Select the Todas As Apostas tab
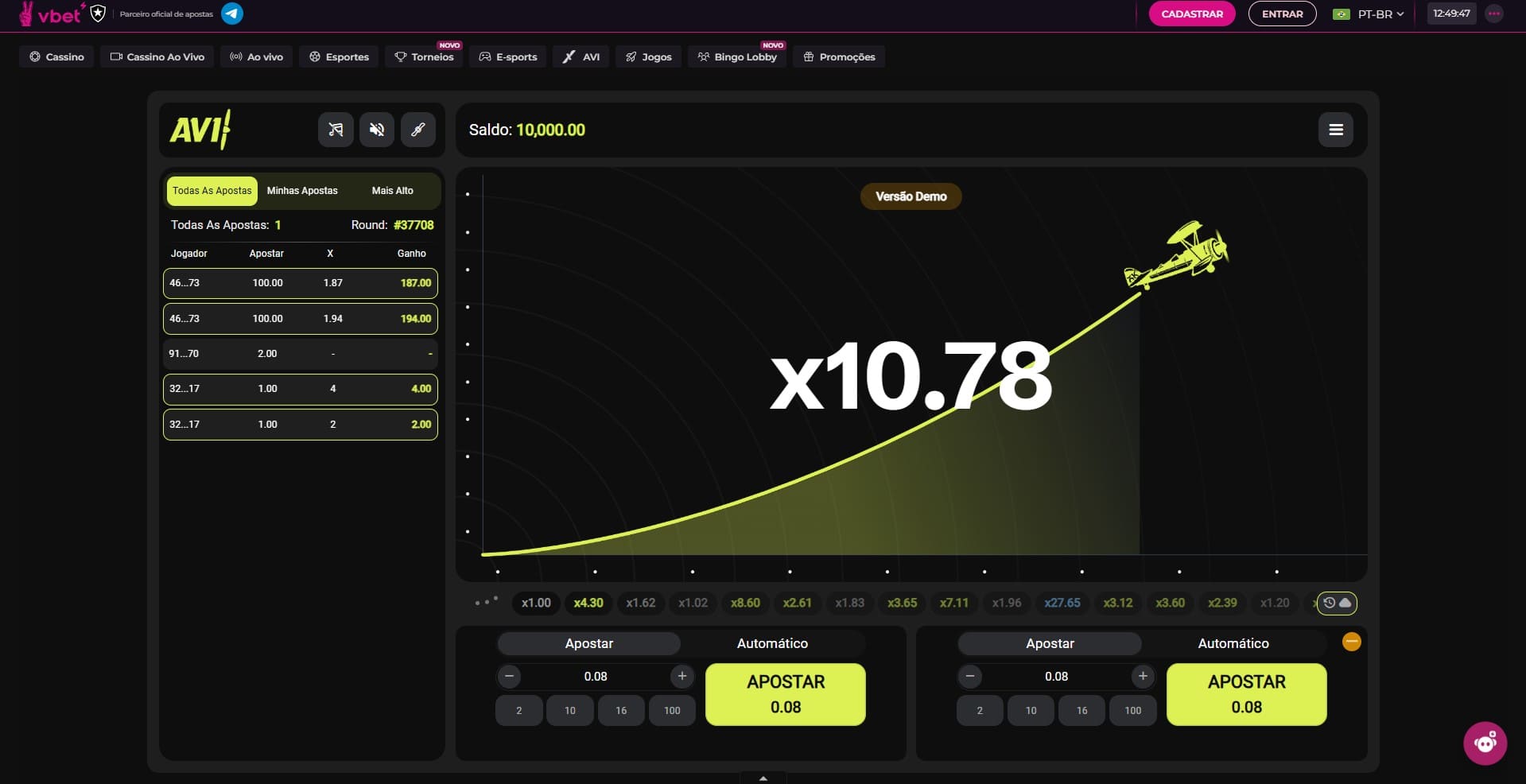Screen dimensions: 1526x784 click(x=212, y=191)
